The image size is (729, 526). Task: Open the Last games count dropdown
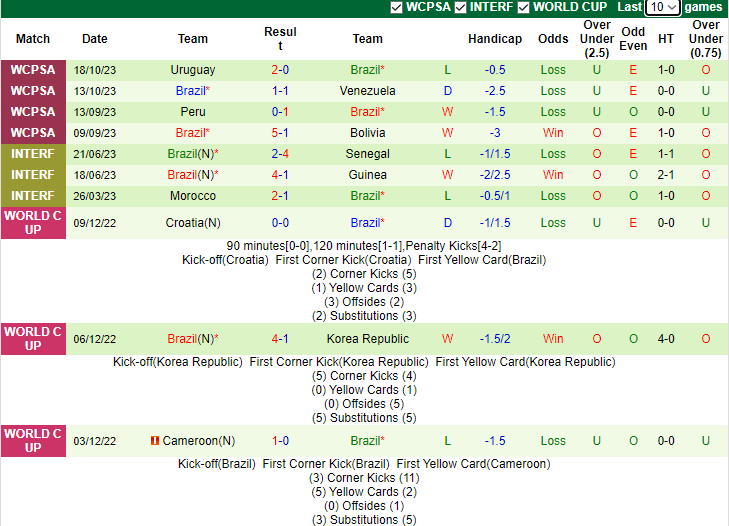[662, 7]
